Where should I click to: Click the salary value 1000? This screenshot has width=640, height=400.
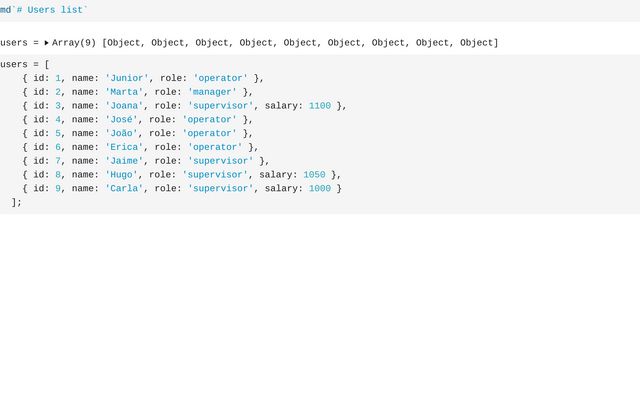(x=320, y=188)
